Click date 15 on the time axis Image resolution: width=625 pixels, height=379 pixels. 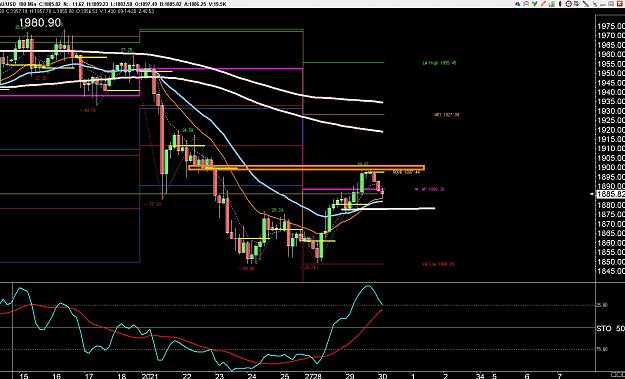[24, 375]
